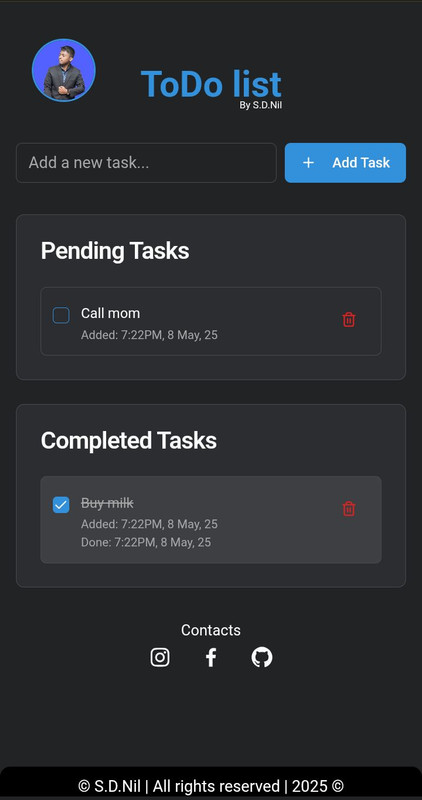
Task: Delete the Call mom task
Action: (349, 320)
